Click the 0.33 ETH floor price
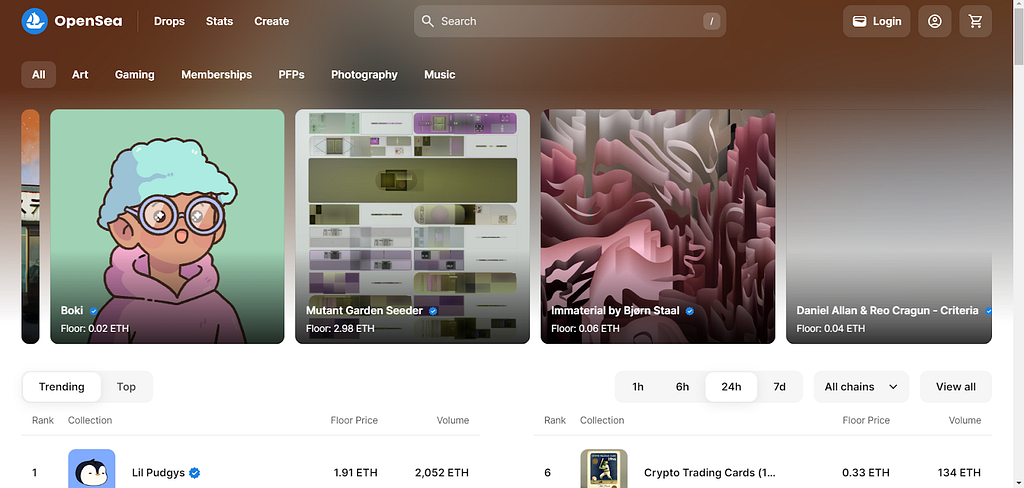1024x488 pixels. click(866, 473)
